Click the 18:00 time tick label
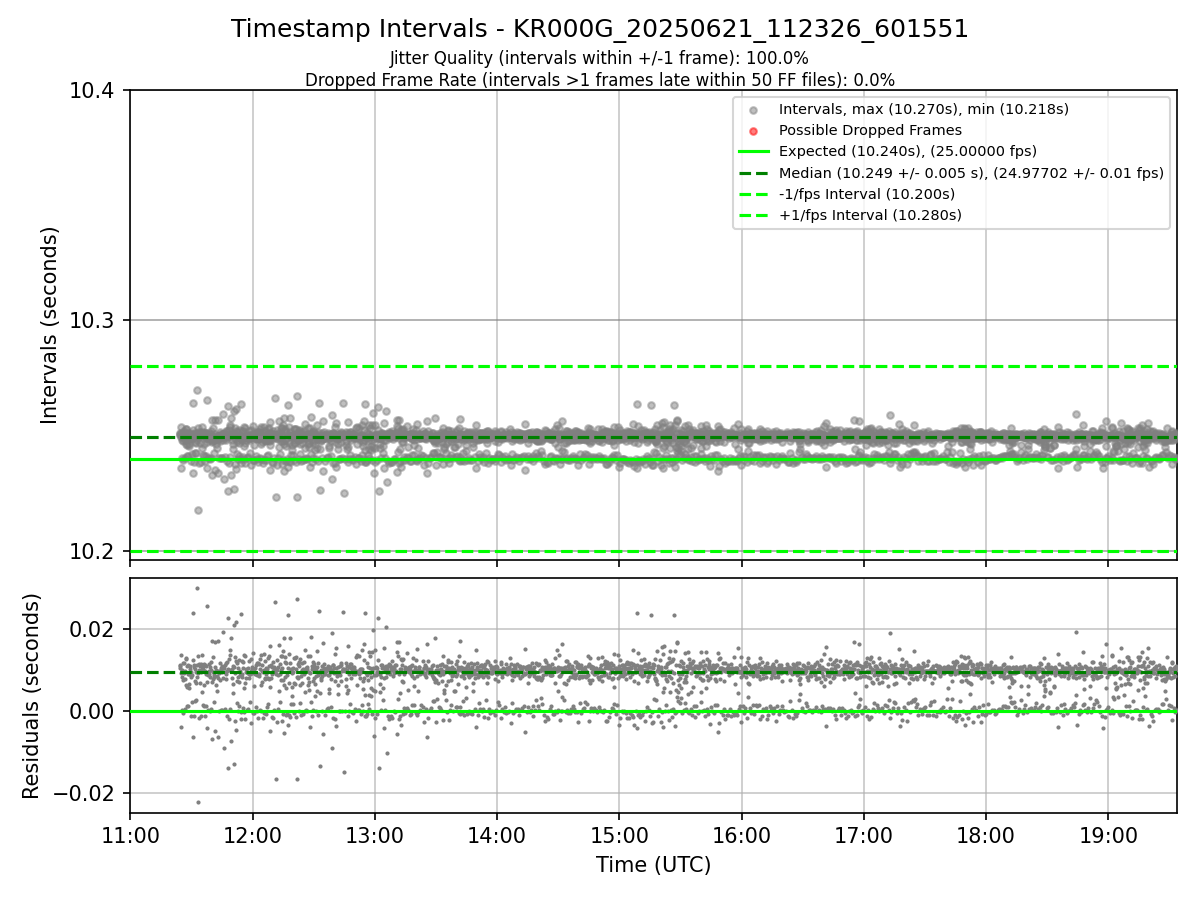 986,834
